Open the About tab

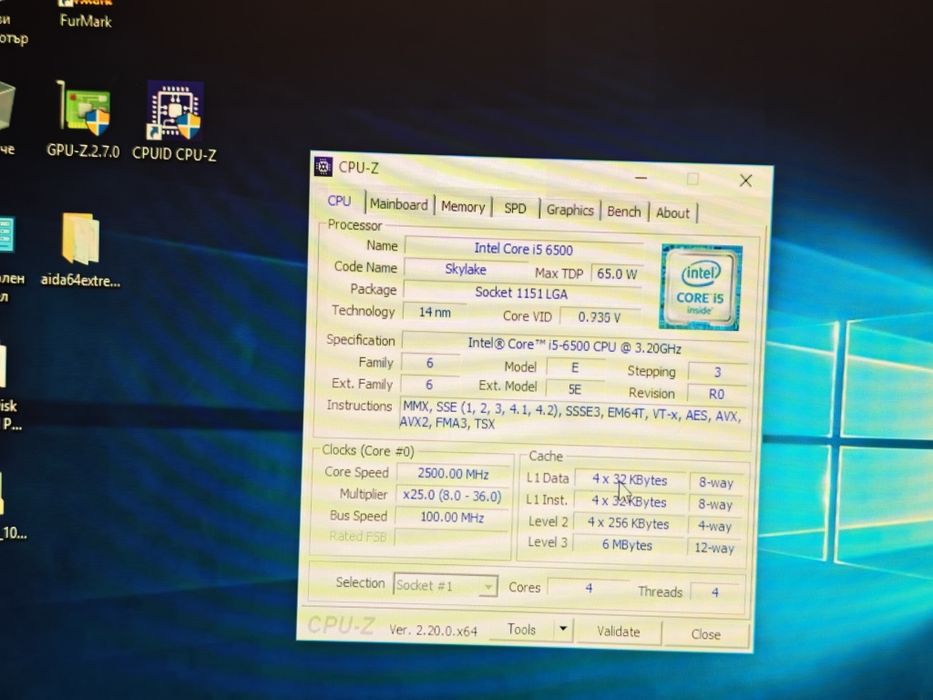coord(672,213)
